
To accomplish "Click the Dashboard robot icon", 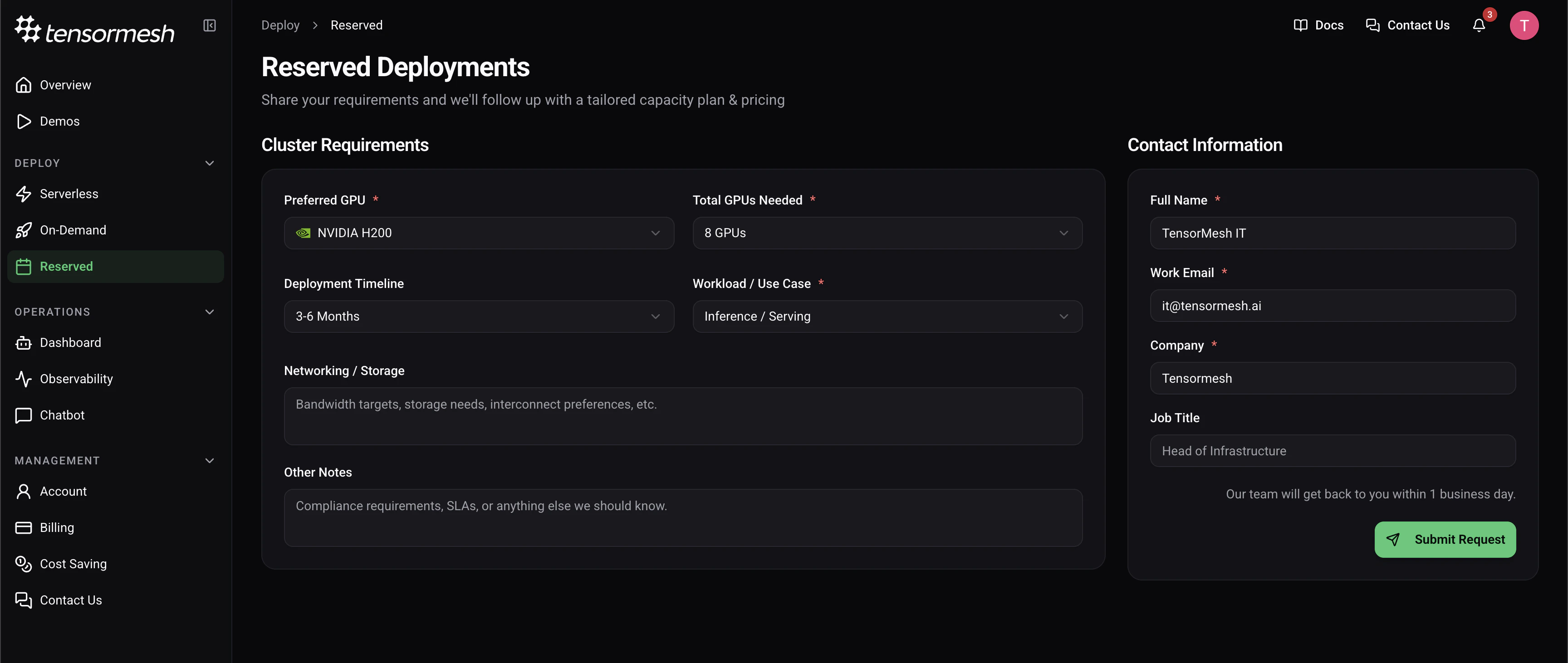I will [23, 343].
